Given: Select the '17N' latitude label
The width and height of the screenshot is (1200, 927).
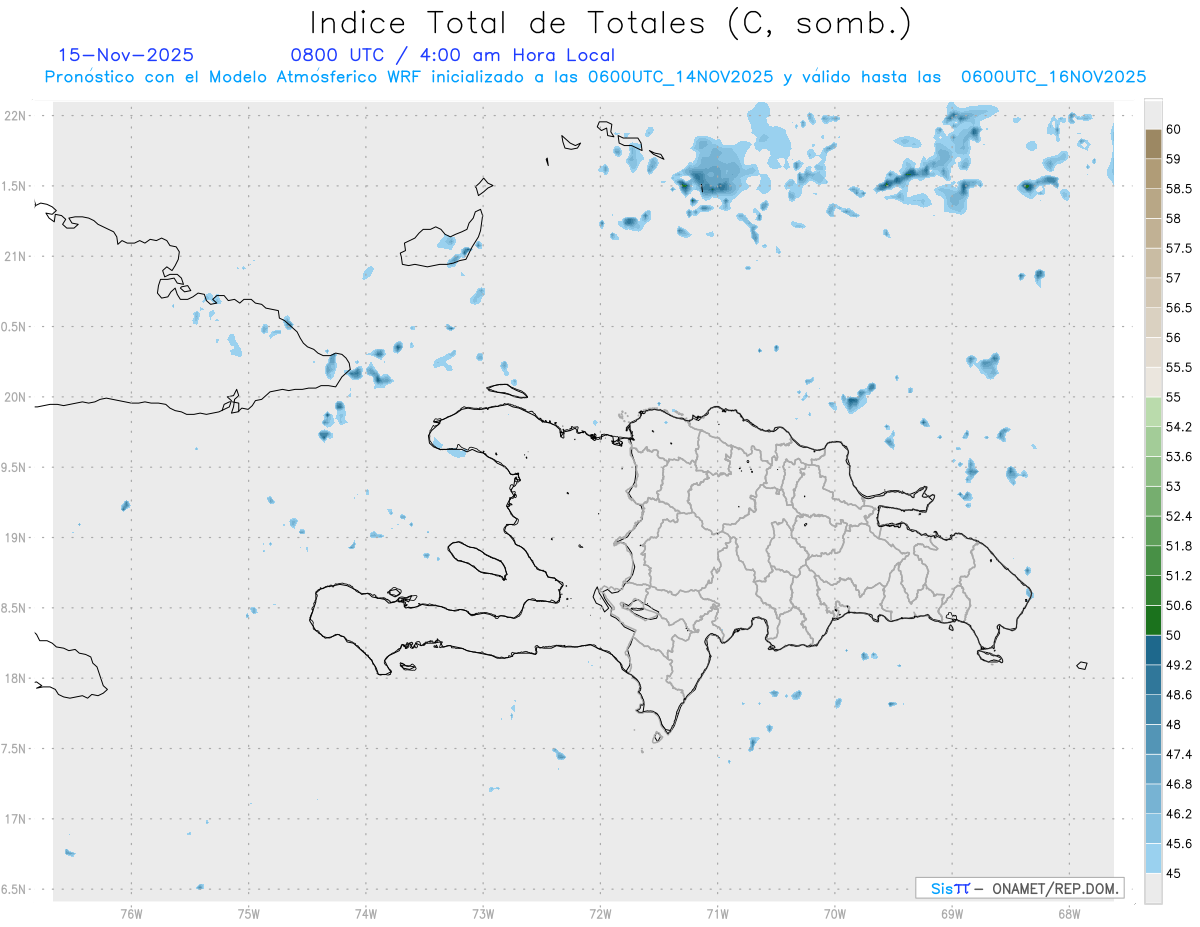Looking at the screenshot, I should tap(17, 819).
